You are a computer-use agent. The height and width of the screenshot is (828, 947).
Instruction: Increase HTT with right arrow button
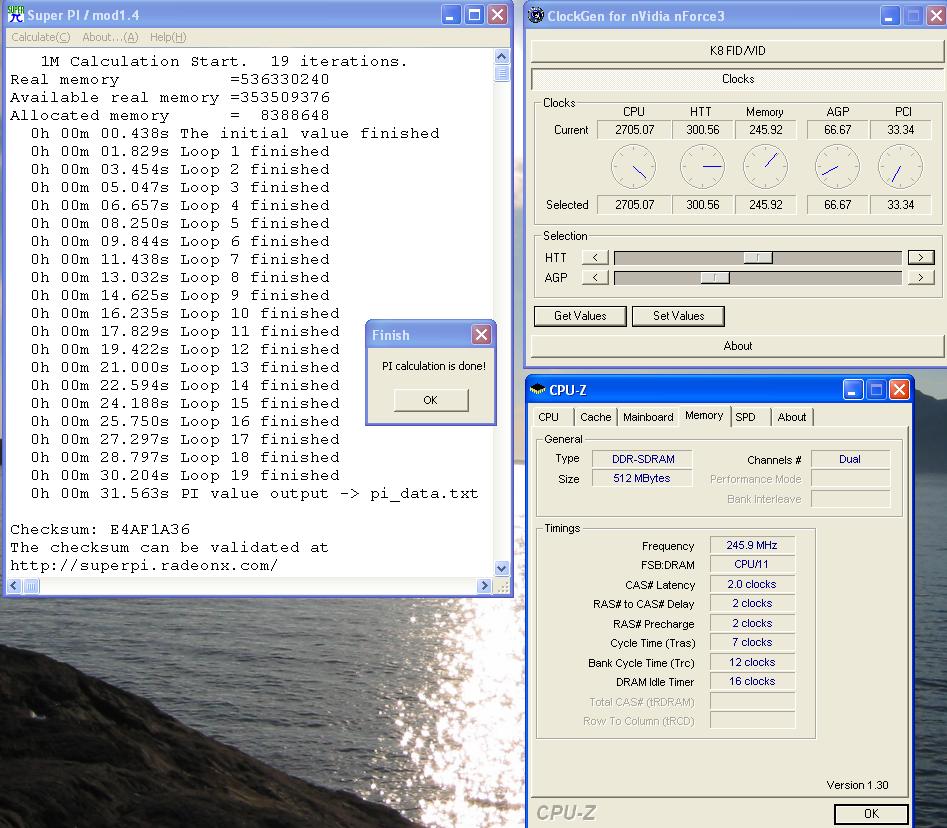point(921,258)
